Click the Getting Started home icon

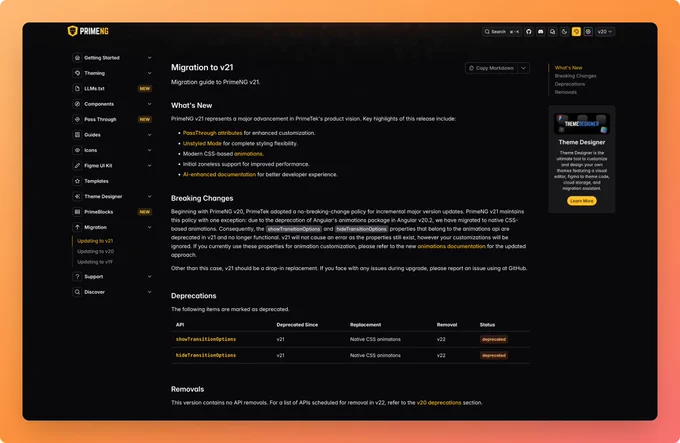coord(77,58)
